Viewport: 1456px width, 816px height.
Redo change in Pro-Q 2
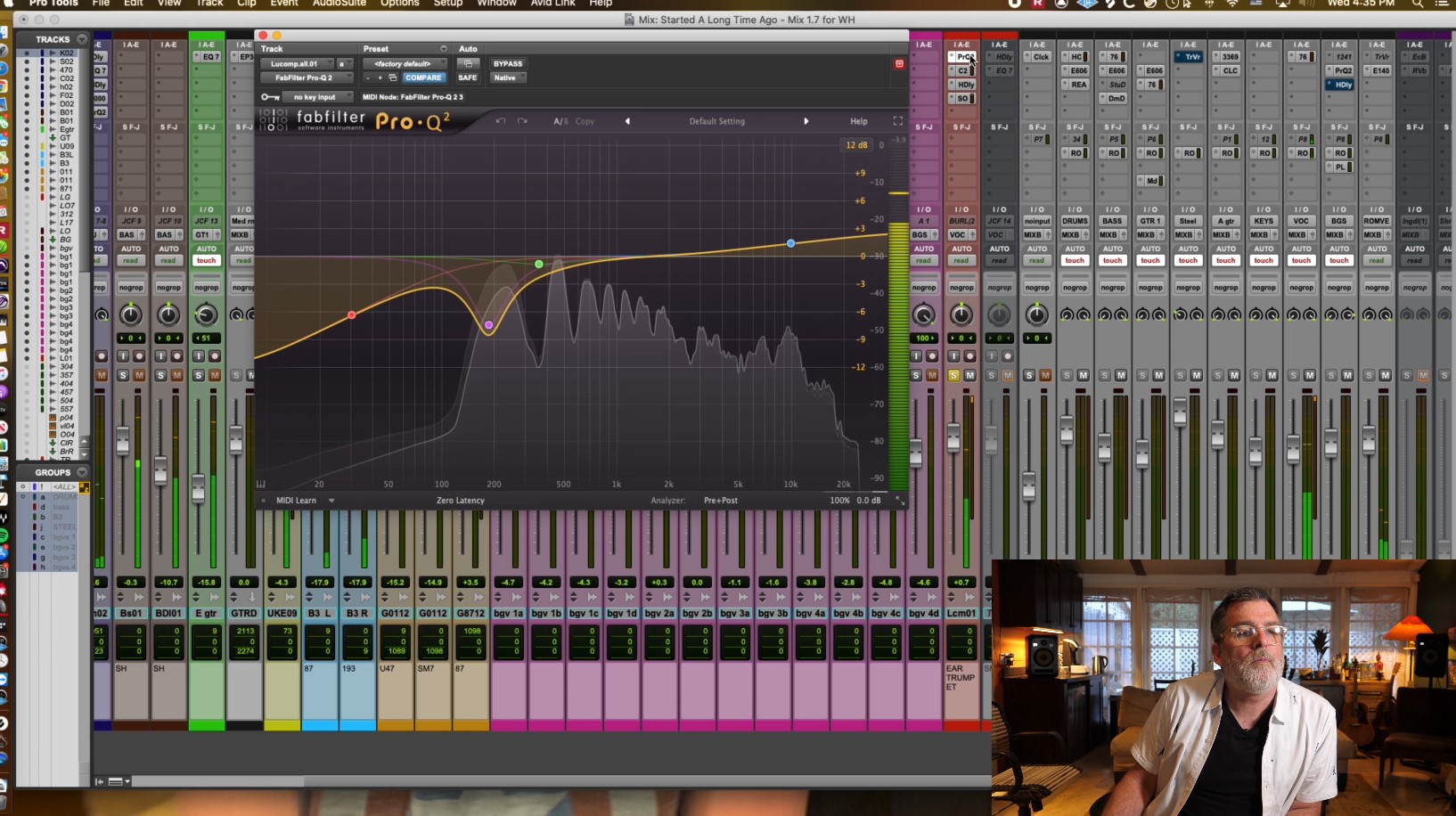click(x=522, y=121)
